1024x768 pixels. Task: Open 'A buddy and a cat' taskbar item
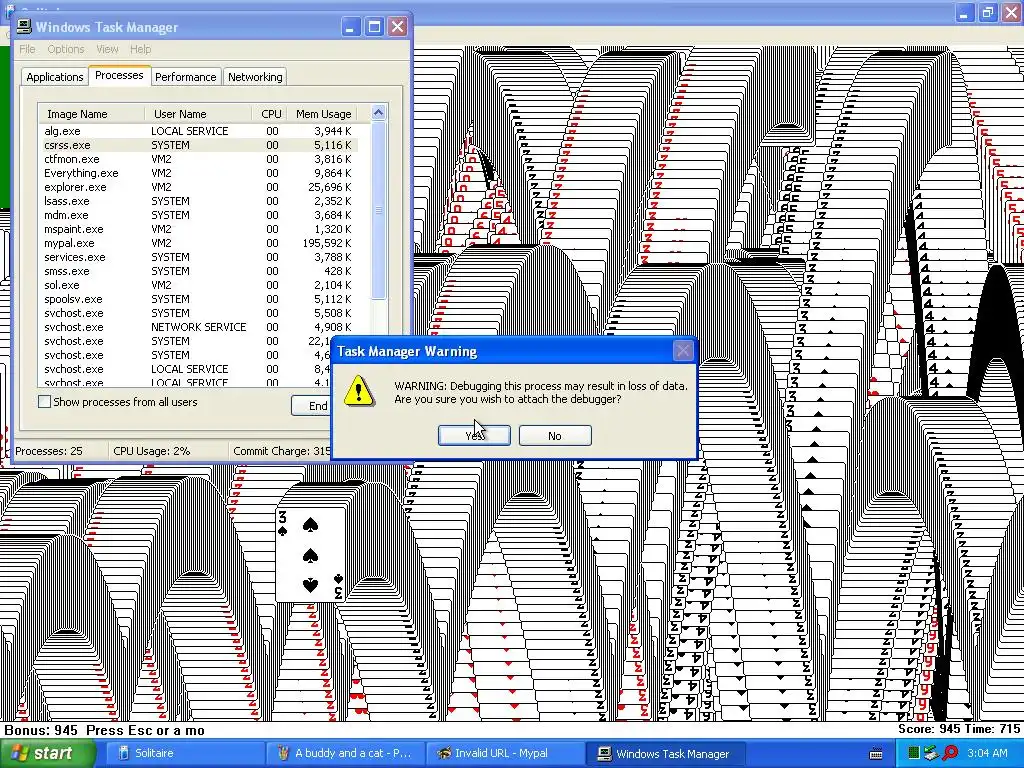[344, 753]
